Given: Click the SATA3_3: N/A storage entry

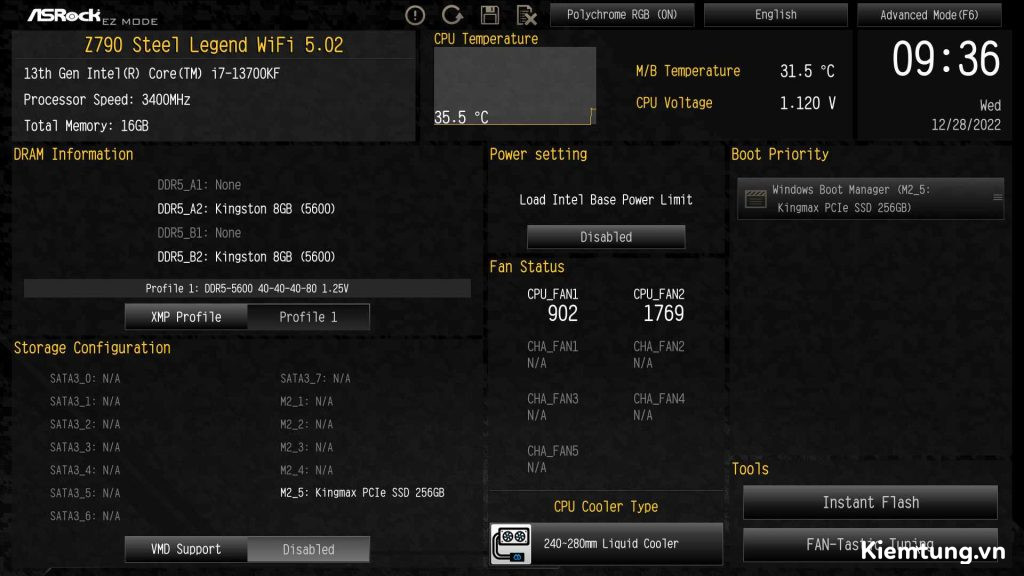Looking at the screenshot, I should tap(85, 447).
